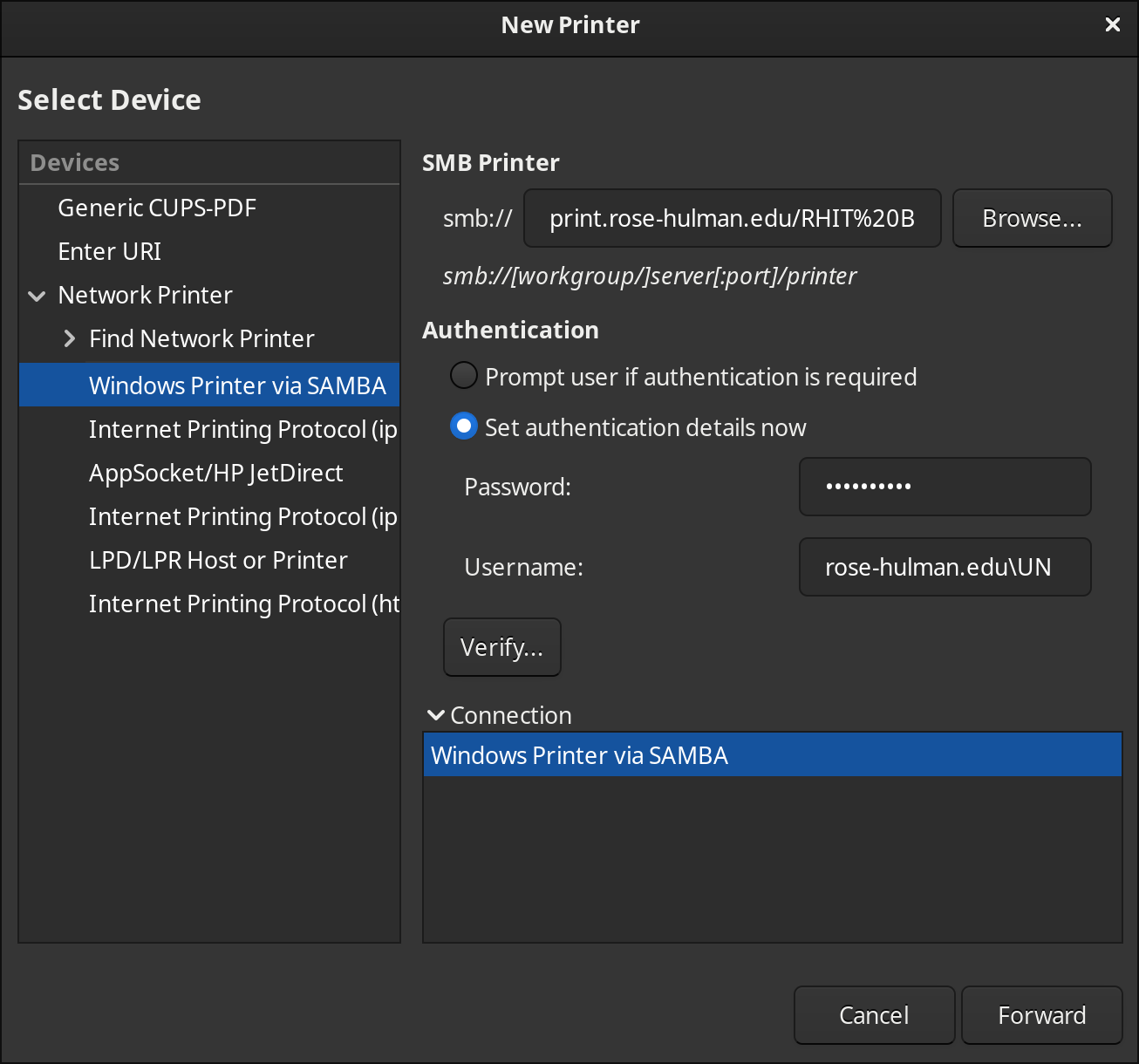Image resolution: width=1139 pixels, height=1064 pixels.
Task: Choose AppSocket/HP JetDirect from devices
Action: pos(216,473)
